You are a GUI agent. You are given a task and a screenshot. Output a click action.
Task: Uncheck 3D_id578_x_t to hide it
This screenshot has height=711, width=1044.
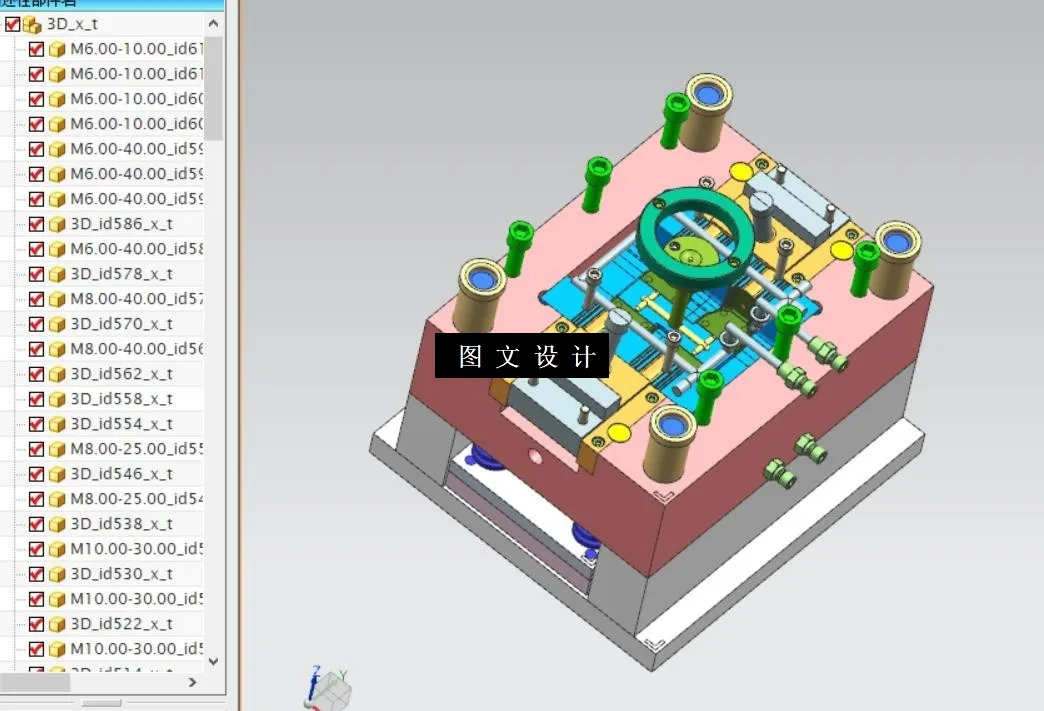pos(35,273)
